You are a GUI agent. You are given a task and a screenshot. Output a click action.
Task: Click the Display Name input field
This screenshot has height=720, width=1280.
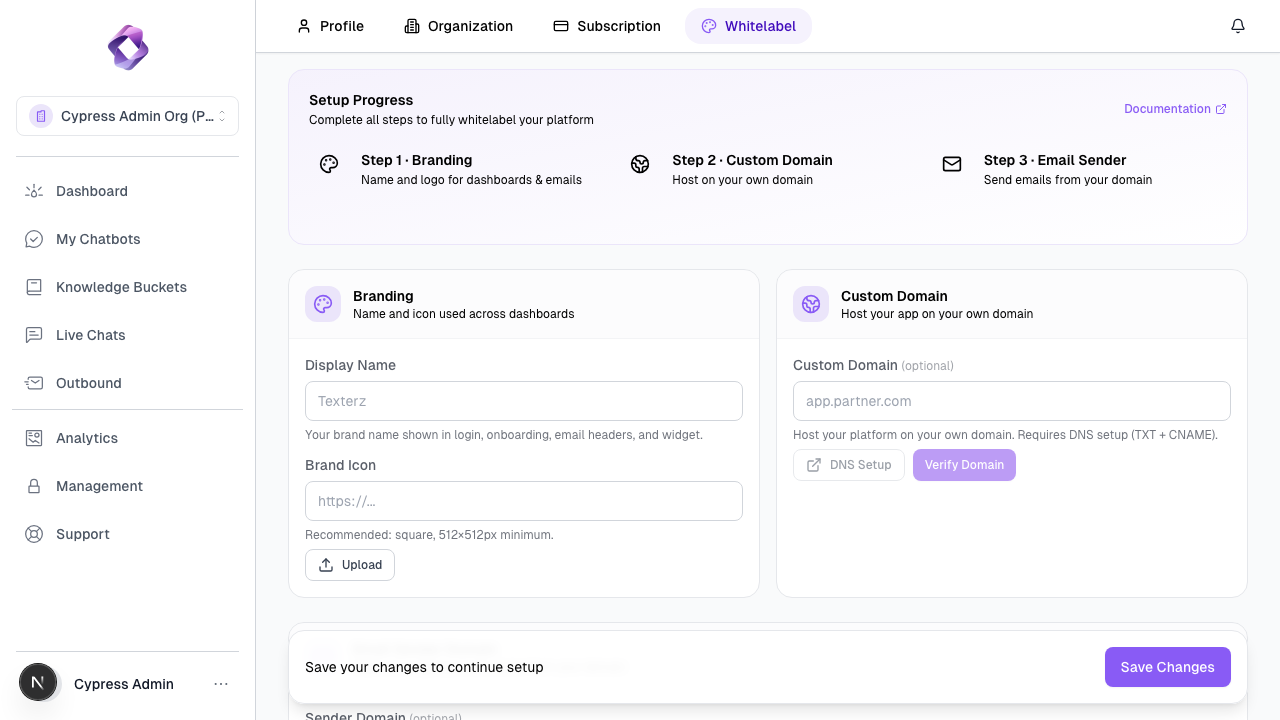523,401
